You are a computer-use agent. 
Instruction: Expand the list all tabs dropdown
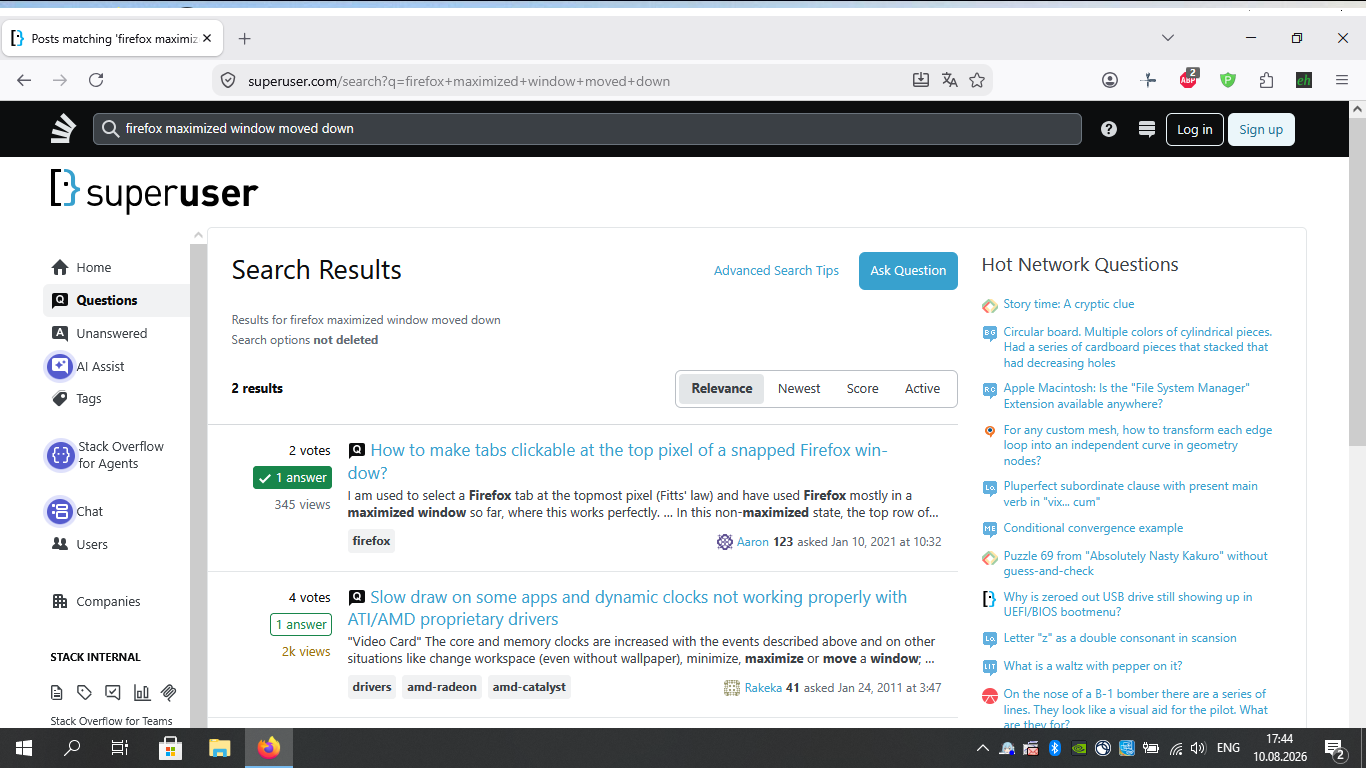pos(1168,38)
